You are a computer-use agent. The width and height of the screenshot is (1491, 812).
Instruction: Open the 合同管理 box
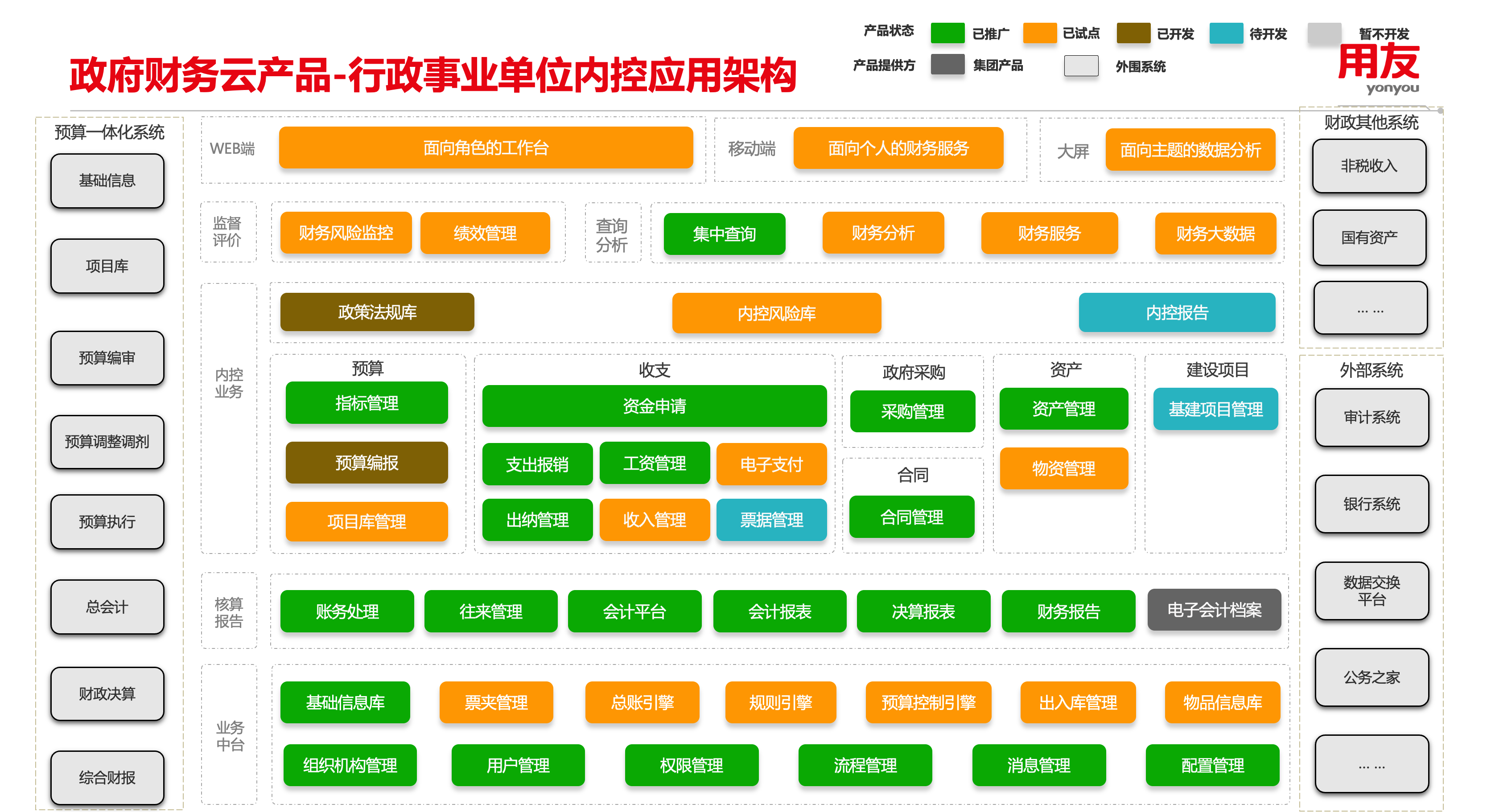912,517
